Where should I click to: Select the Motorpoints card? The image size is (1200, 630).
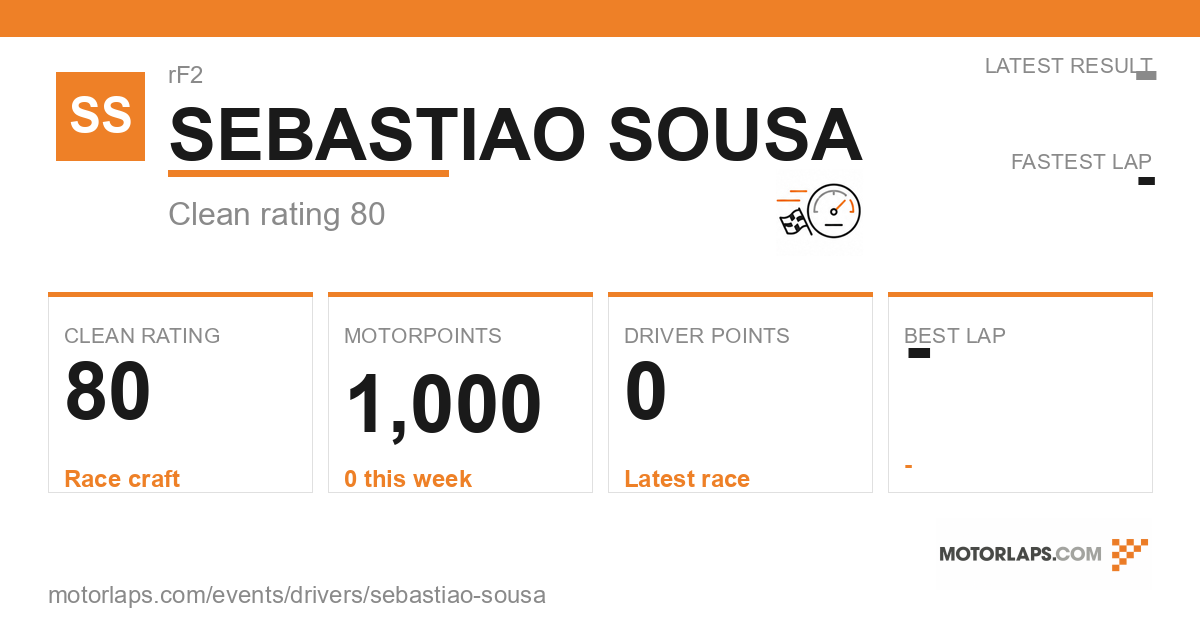tap(460, 392)
